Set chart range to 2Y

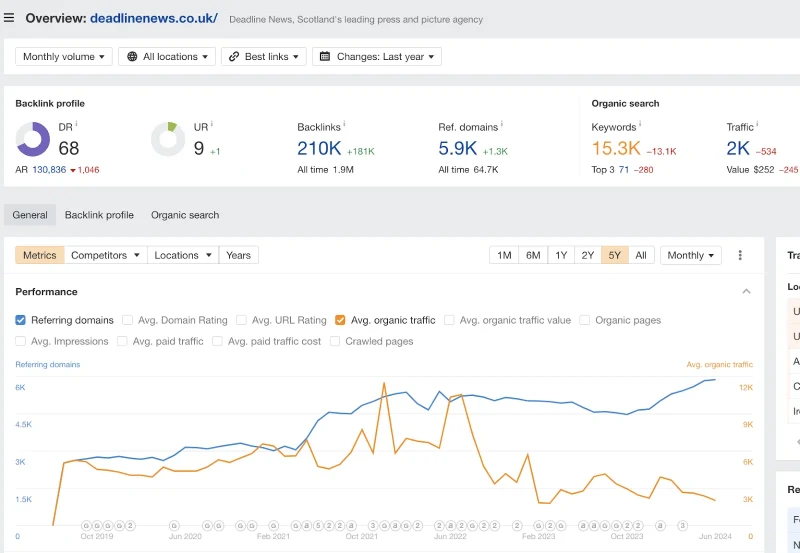coord(588,255)
